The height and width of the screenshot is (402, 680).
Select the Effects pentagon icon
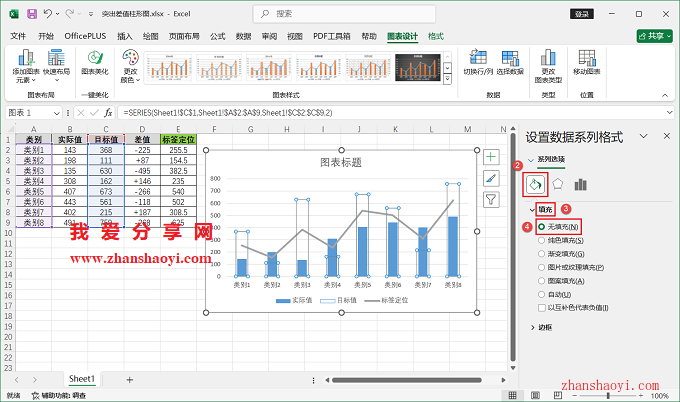558,185
